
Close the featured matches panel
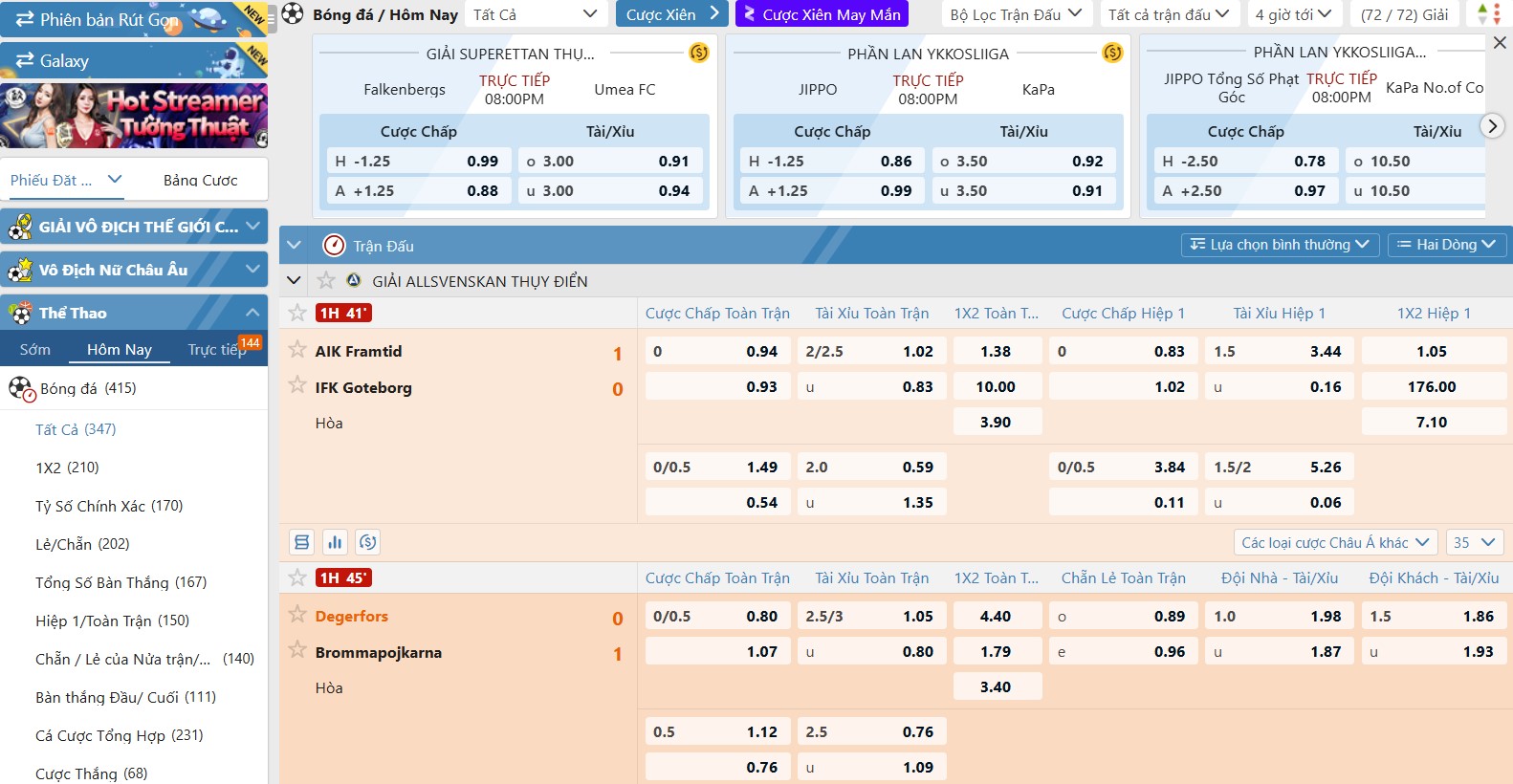1500,43
